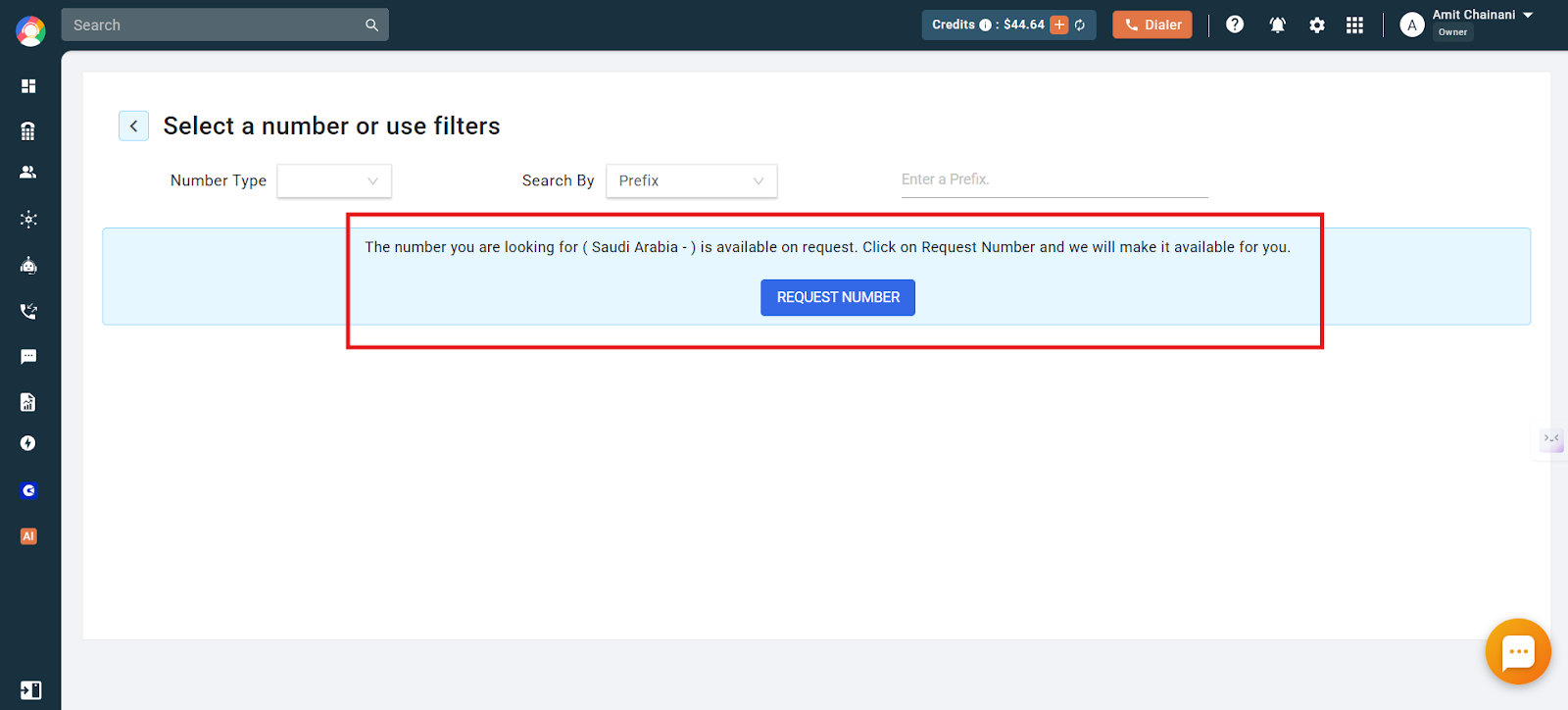Click the app logo in top-left corner
Screen dimensions: 1568x710
(x=30, y=31)
